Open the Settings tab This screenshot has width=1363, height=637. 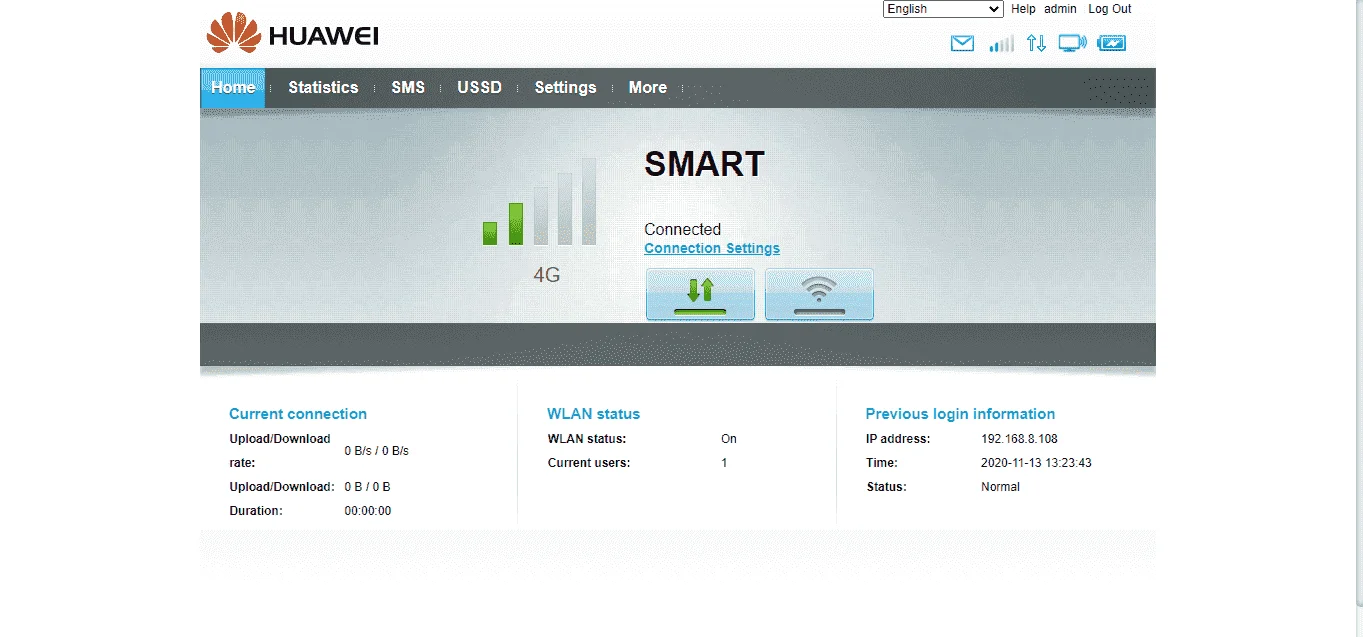(565, 87)
